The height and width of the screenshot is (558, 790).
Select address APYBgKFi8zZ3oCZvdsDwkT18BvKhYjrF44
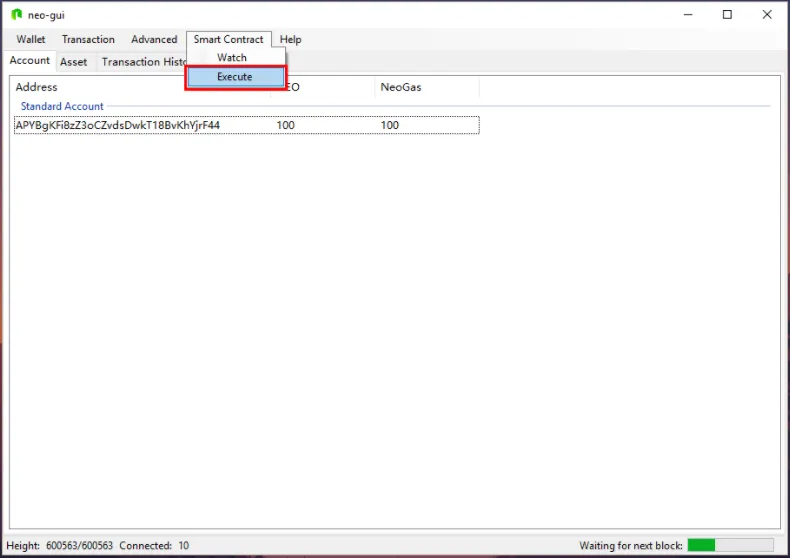(x=118, y=125)
